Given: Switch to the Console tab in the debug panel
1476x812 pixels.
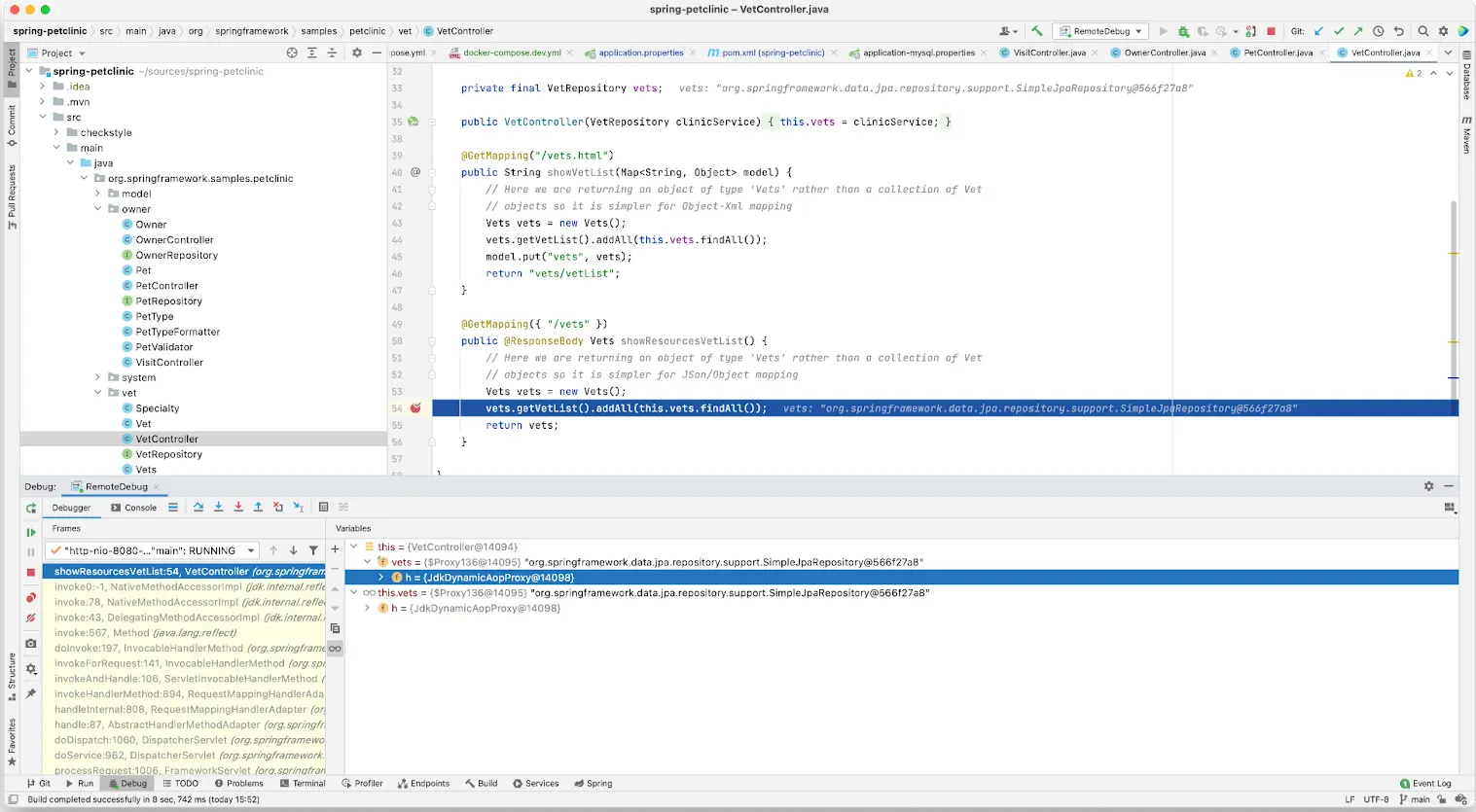Looking at the screenshot, I should tap(134, 507).
